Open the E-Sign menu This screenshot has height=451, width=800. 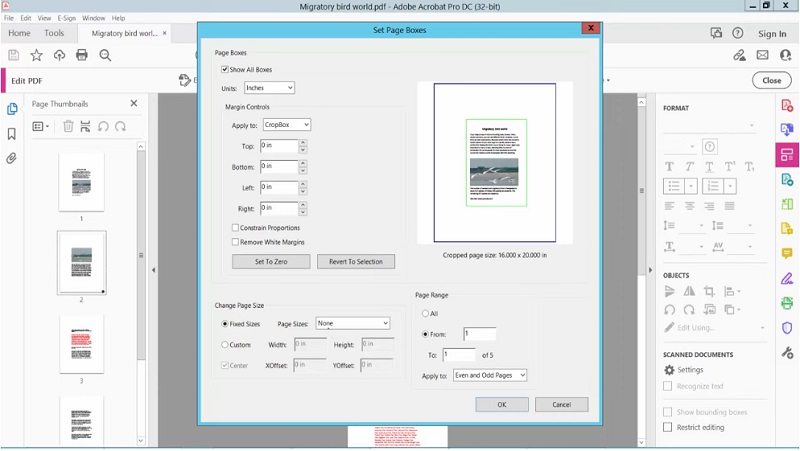(x=66, y=18)
